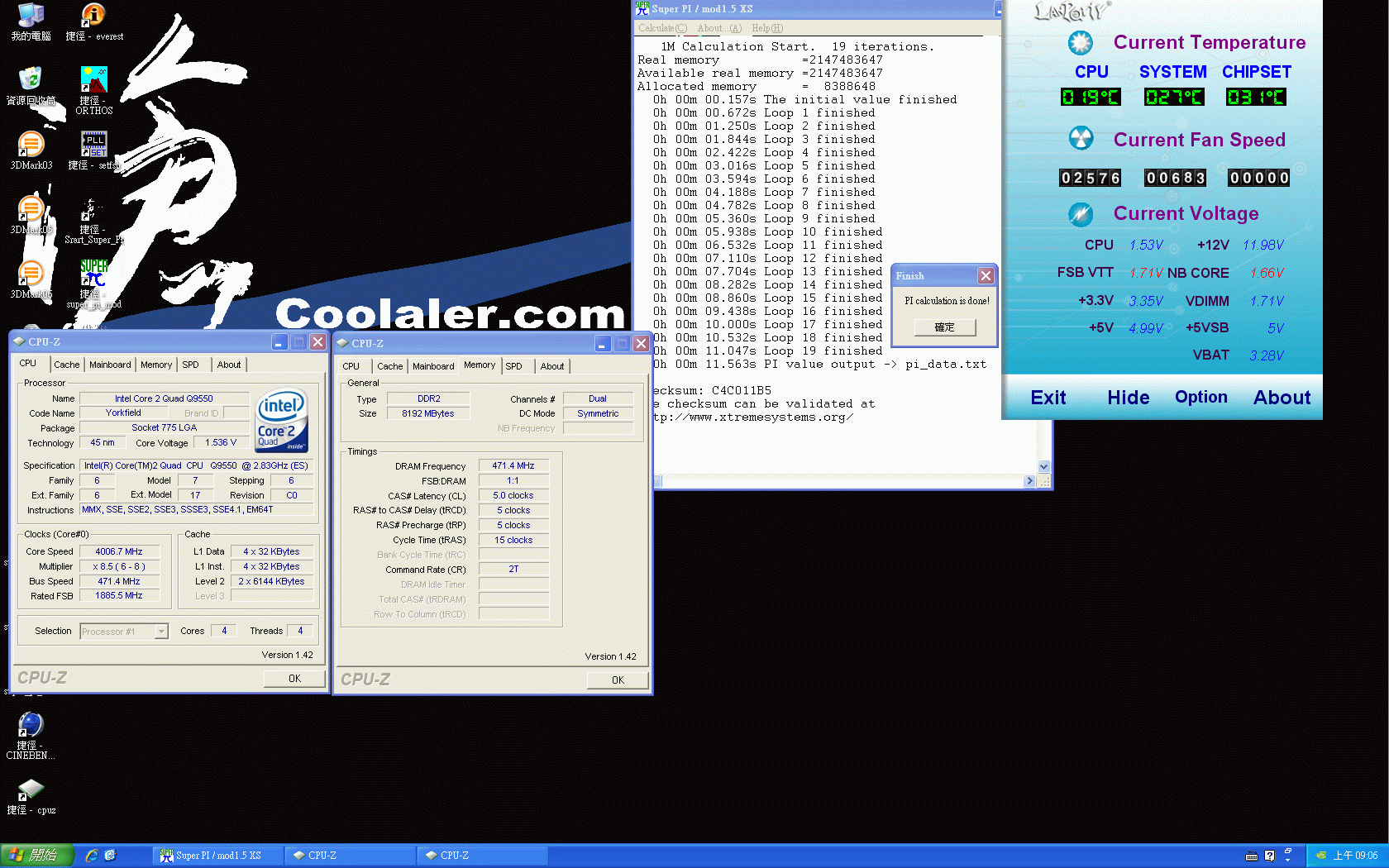Open the My Computer (我的電腦) desktop icon
1389x868 pixels.
[x=31, y=17]
